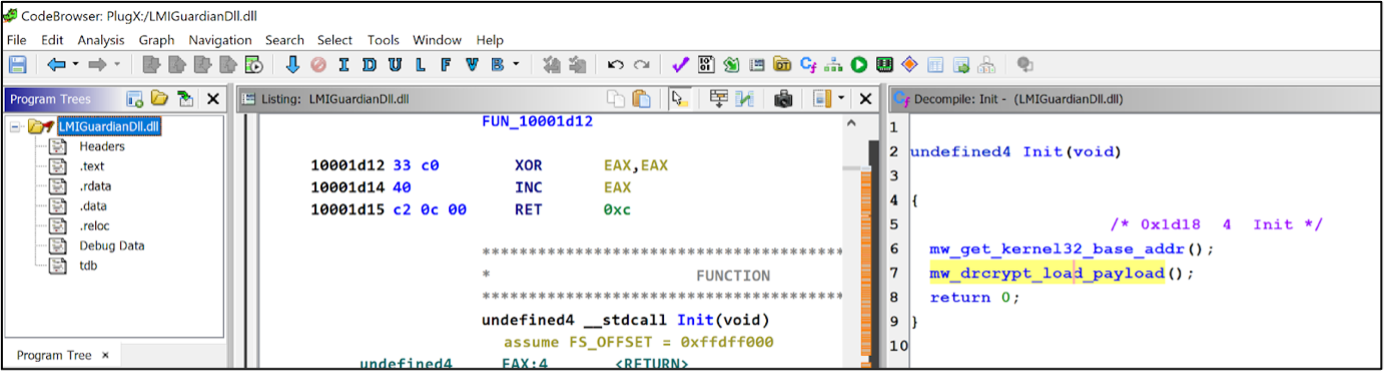Viewport: 1387px width, 375px height.
Task: Switch to the Program Tree tab
Action: pos(54,355)
